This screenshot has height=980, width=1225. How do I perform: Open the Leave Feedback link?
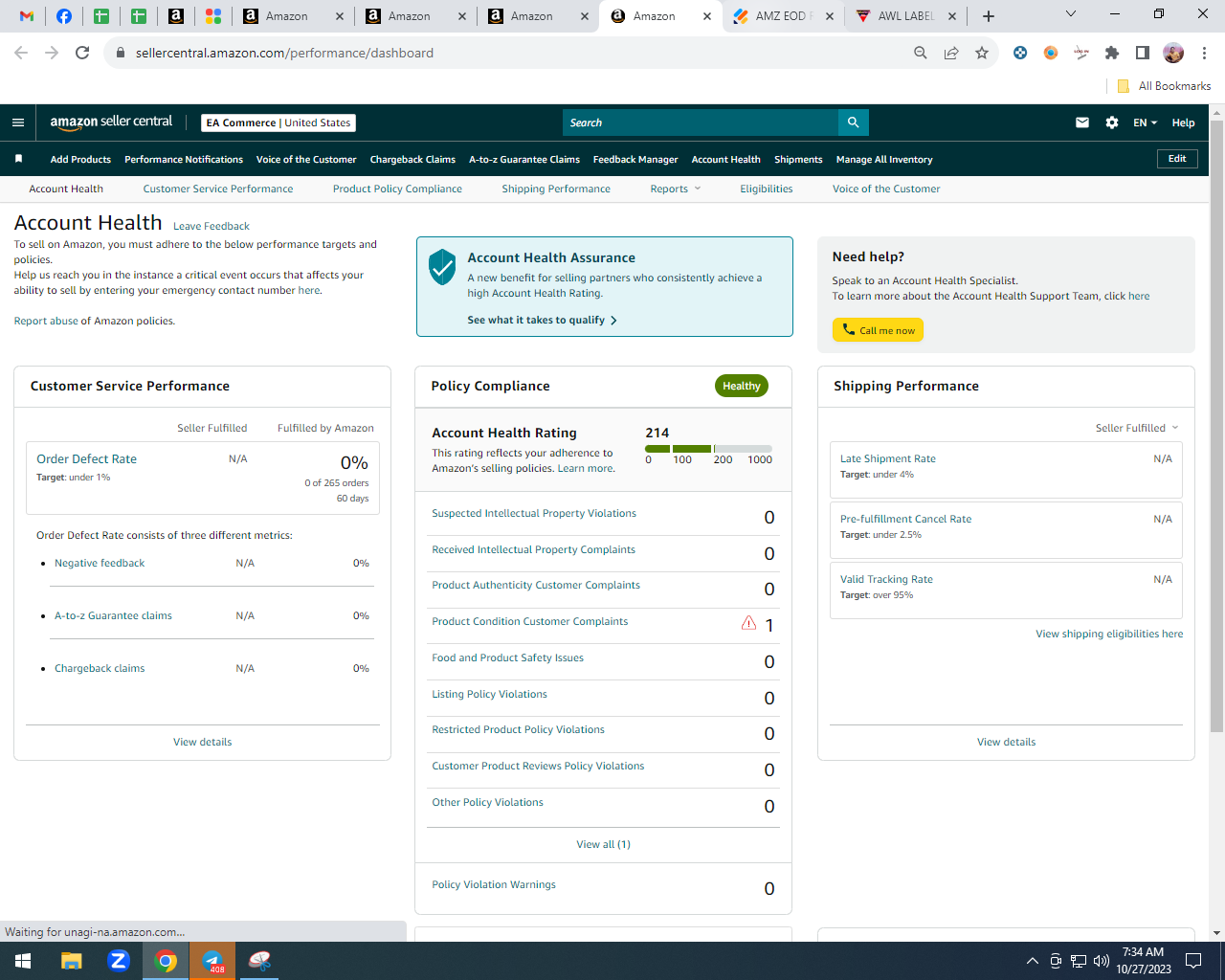pos(212,226)
